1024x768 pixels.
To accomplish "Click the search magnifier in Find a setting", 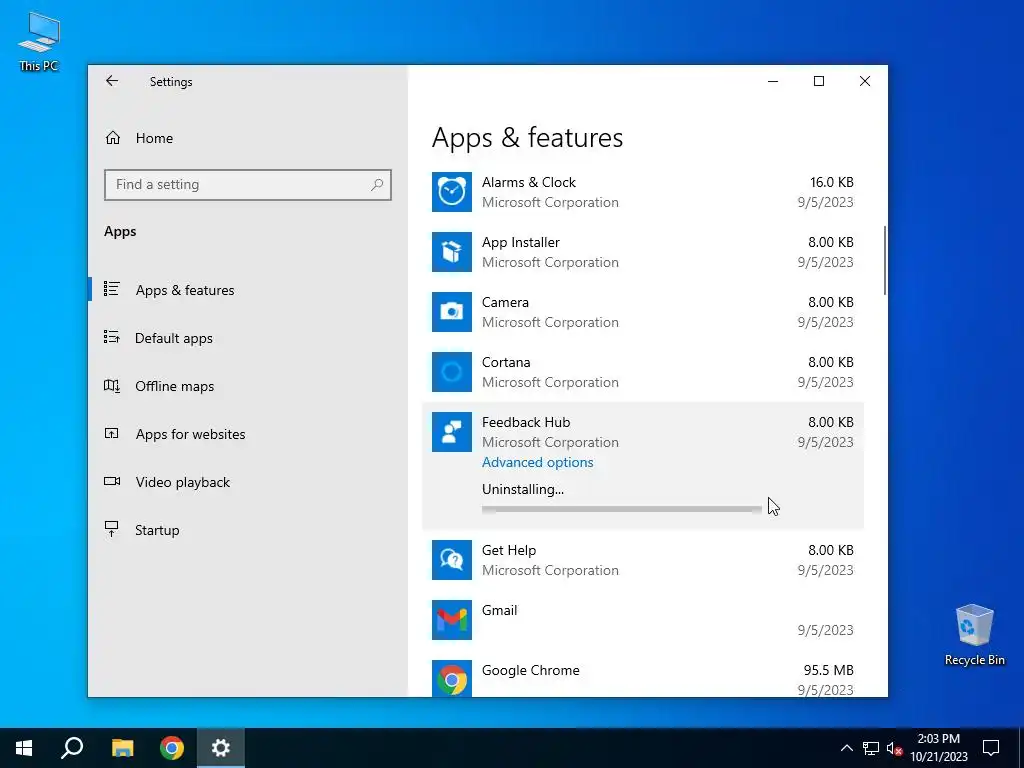I will pyautogui.click(x=377, y=185).
